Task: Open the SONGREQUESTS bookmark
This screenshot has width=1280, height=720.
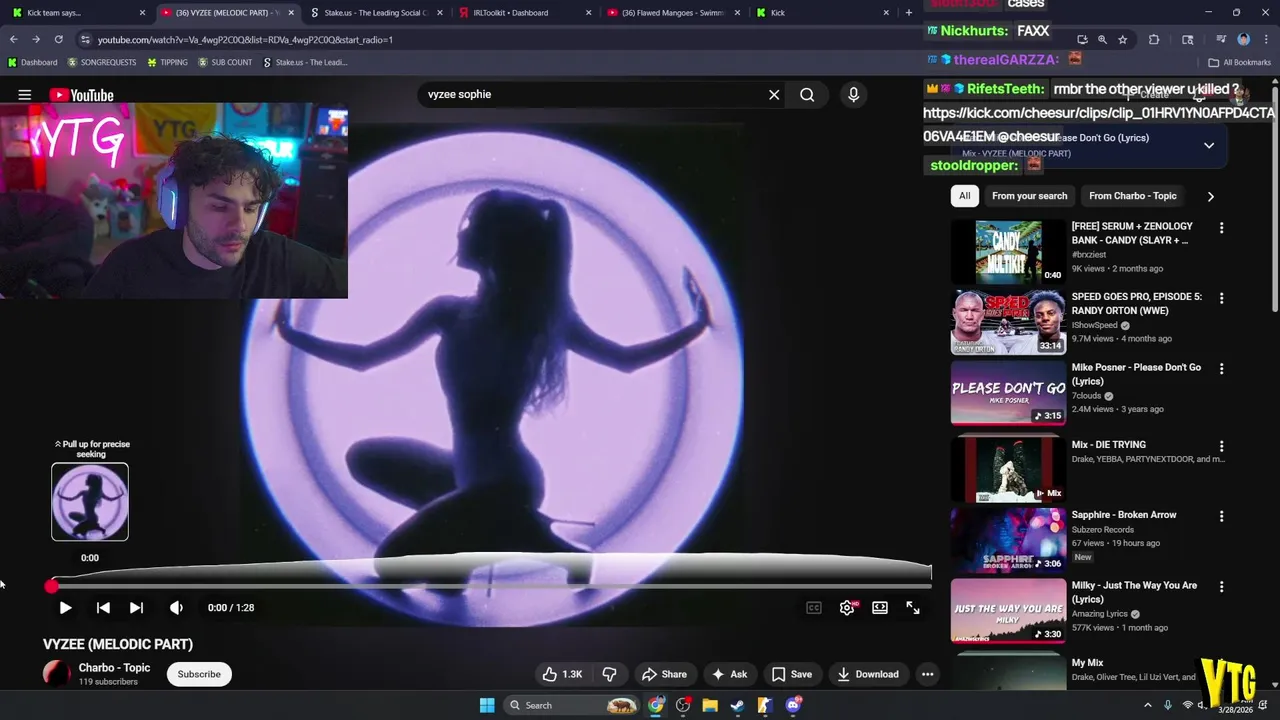Action: (102, 62)
